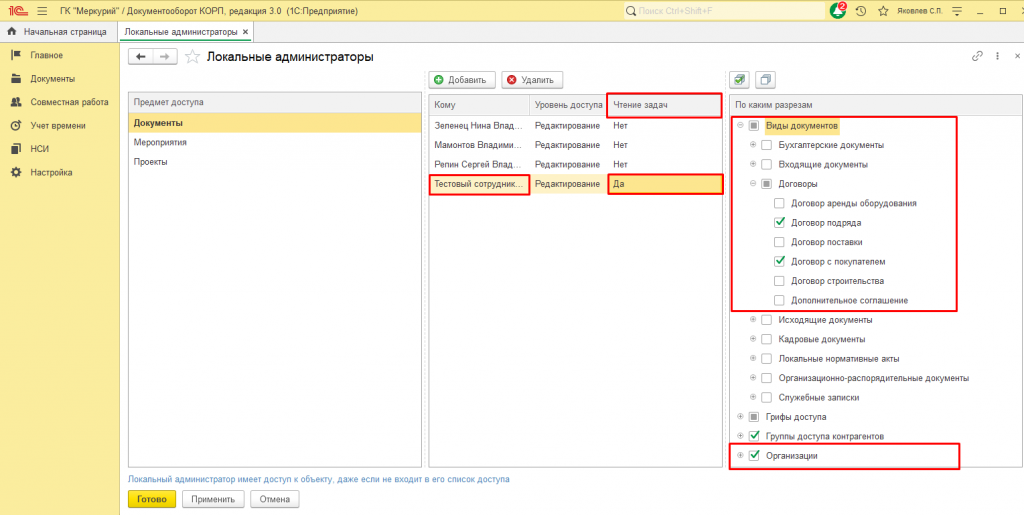Select Мероприятия in Предмет доступа list

tap(274, 142)
